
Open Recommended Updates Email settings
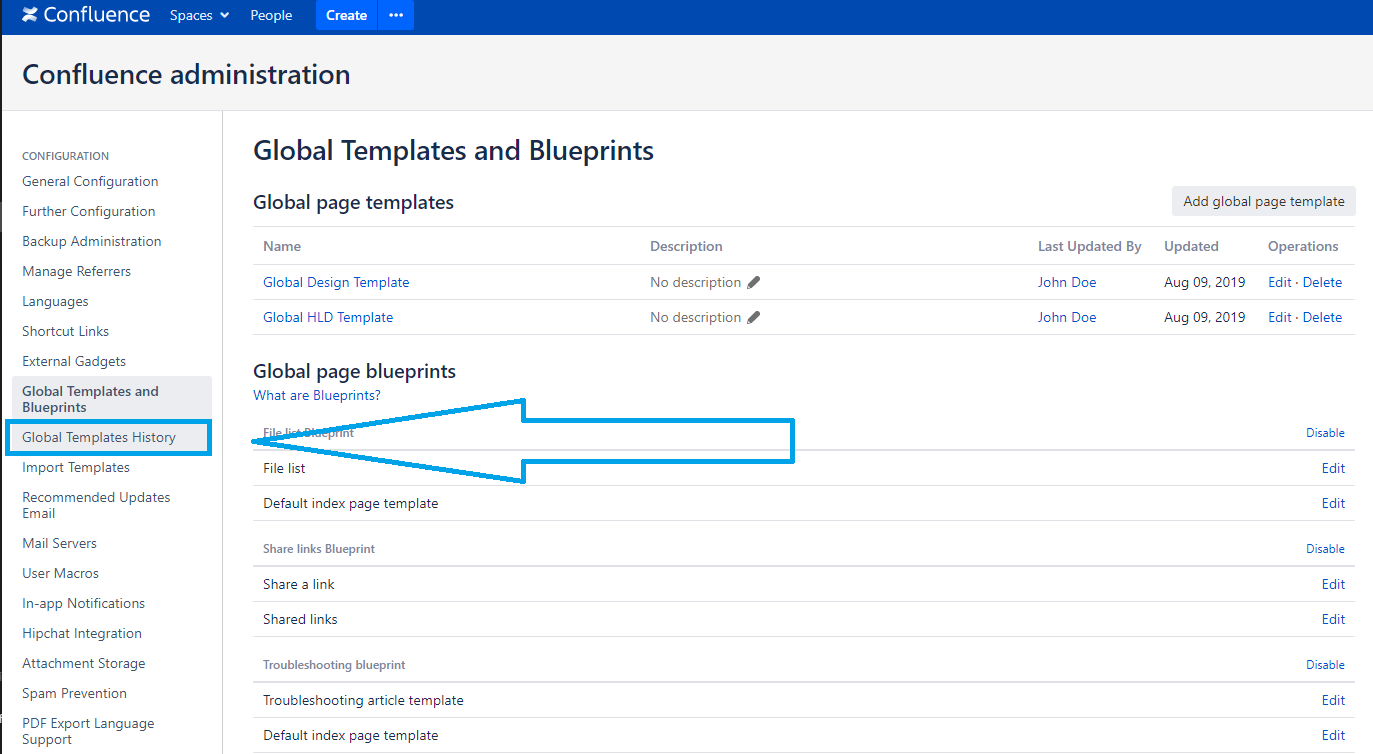96,505
